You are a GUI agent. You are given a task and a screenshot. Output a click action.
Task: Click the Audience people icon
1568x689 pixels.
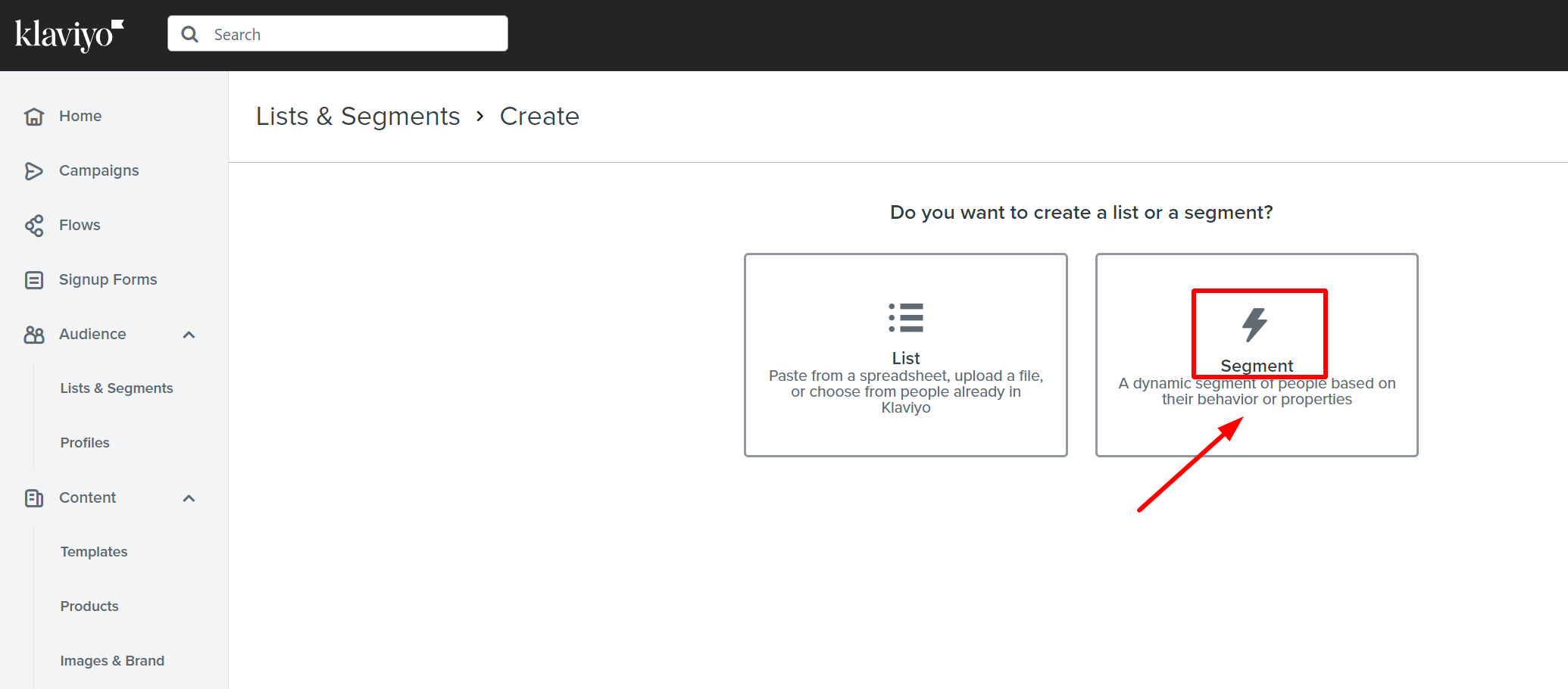[x=34, y=335]
